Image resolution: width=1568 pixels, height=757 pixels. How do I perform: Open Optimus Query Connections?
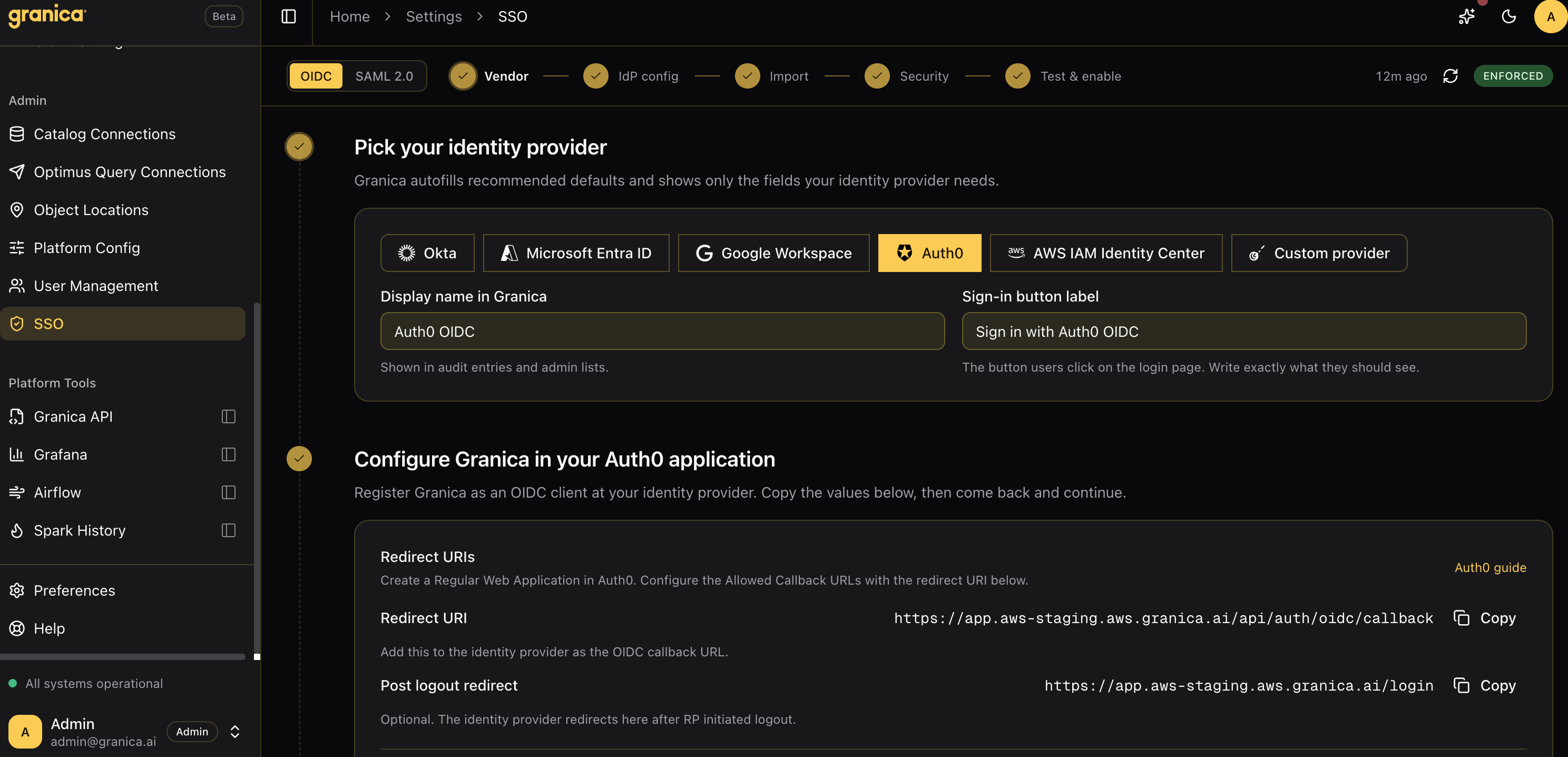click(122, 172)
